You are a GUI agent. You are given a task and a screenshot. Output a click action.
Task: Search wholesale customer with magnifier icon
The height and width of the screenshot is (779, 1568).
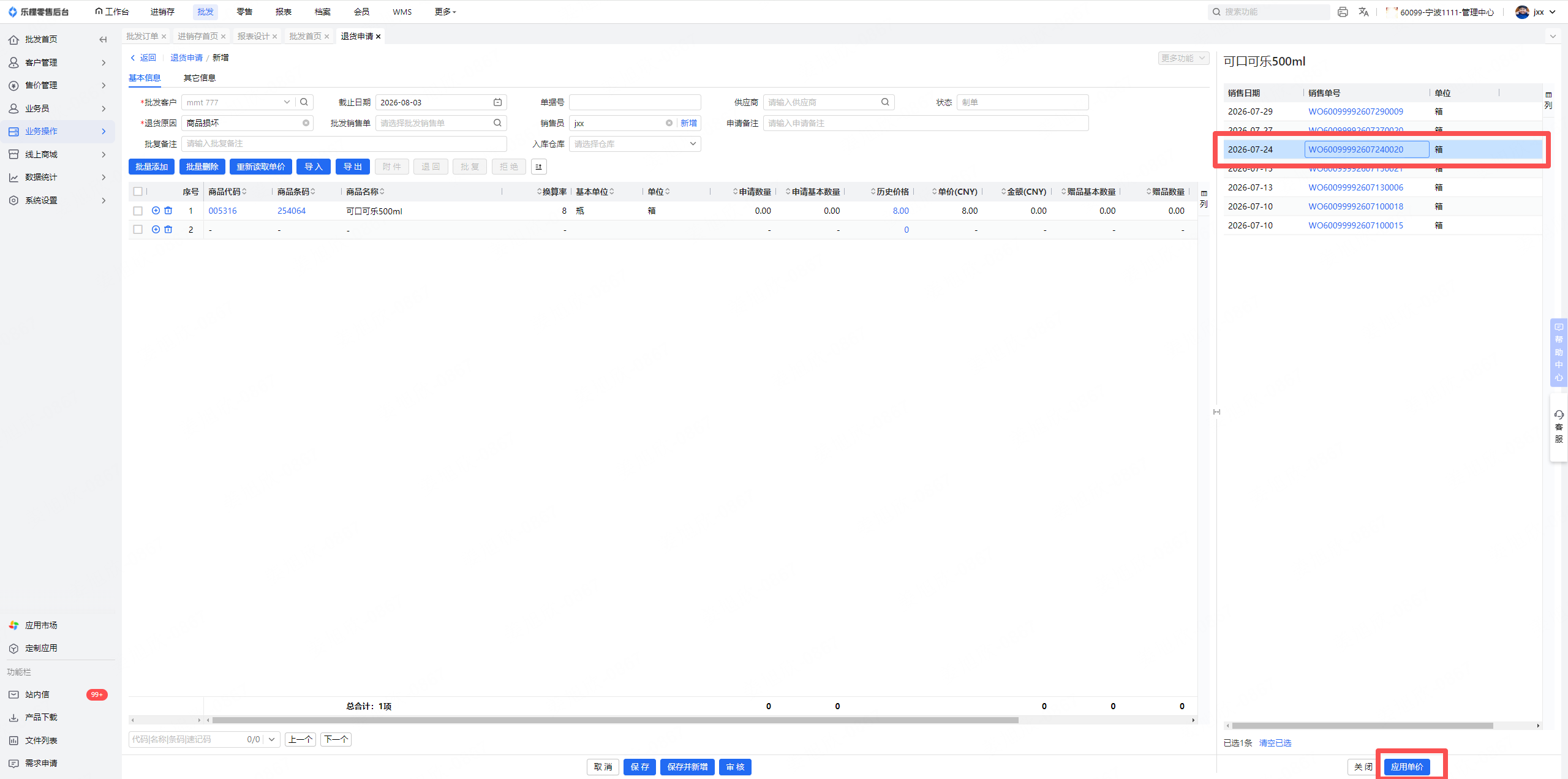point(304,102)
